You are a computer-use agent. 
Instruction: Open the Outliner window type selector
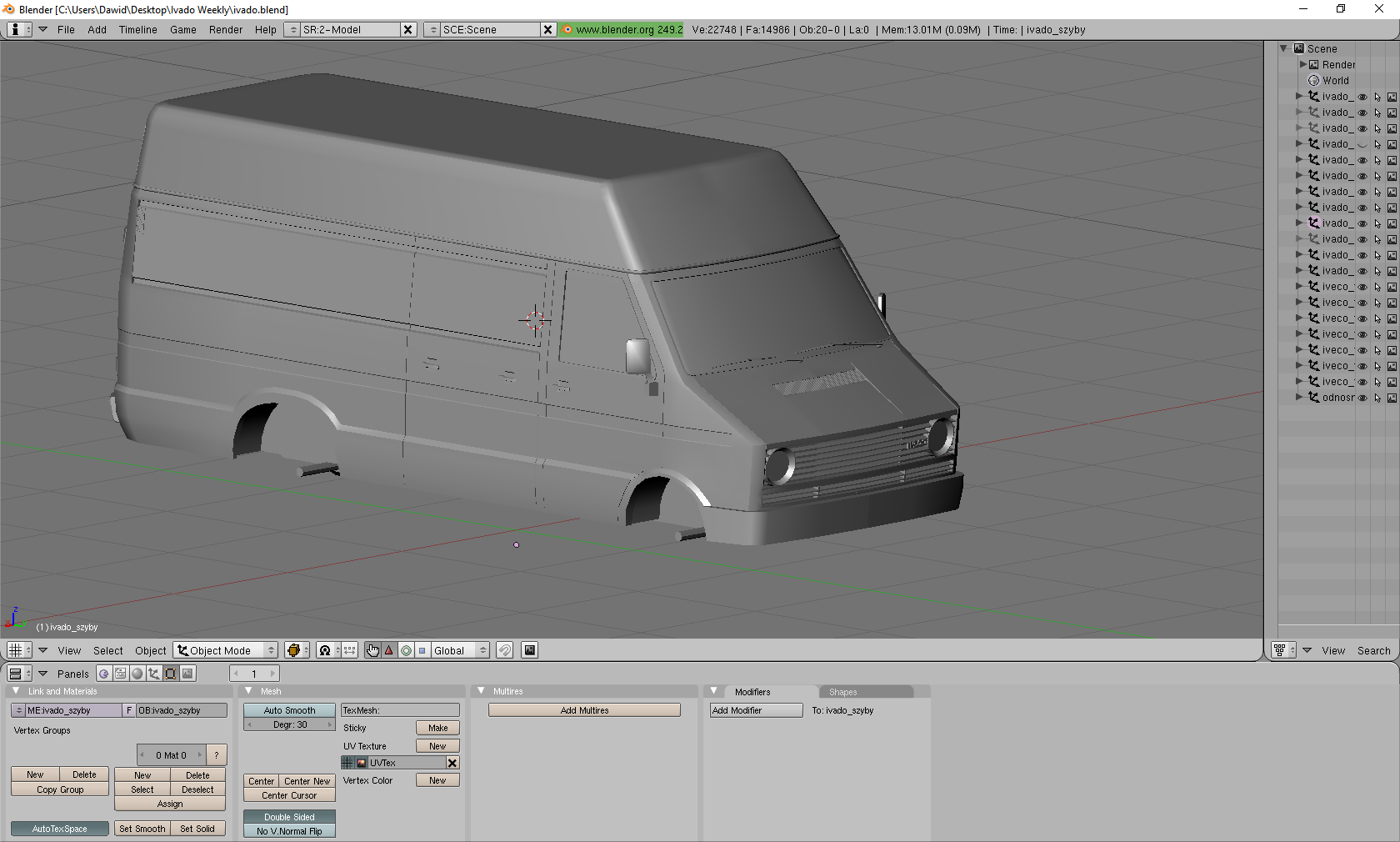pyautogui.click(x=1283, y=650)
